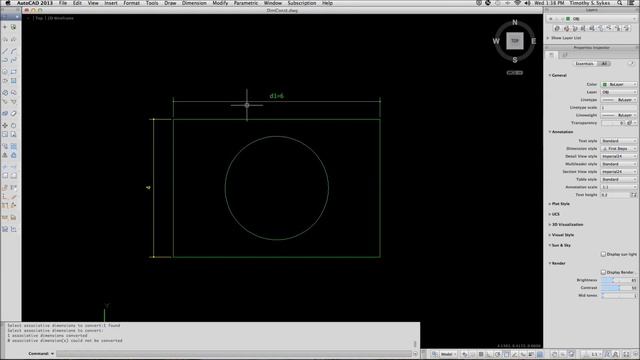This screenshot has width=640, height=360.
Task: Enable Display sun light checkbox
Action: coord(603,254)
